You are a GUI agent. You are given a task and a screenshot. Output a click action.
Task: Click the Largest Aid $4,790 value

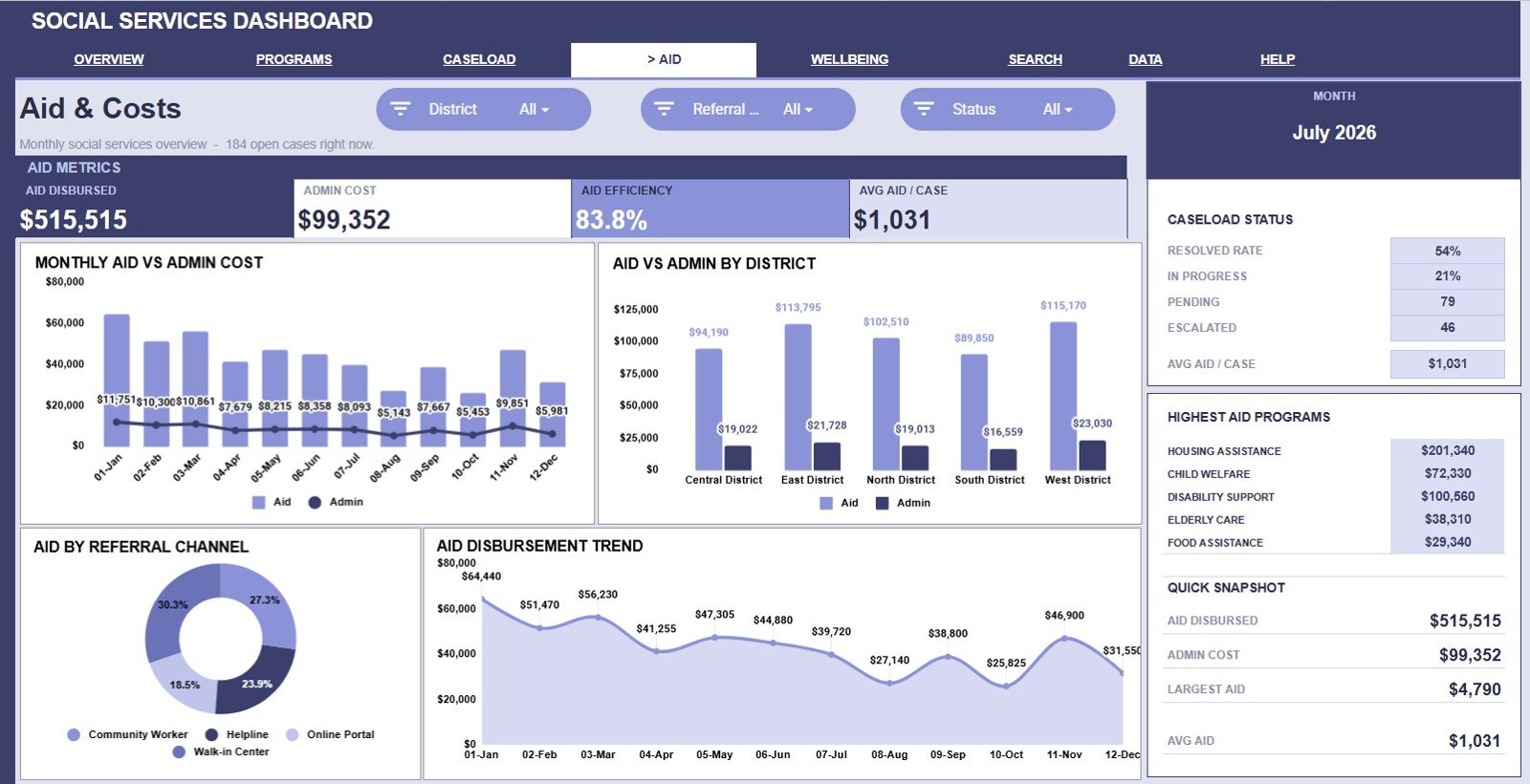1475,689
